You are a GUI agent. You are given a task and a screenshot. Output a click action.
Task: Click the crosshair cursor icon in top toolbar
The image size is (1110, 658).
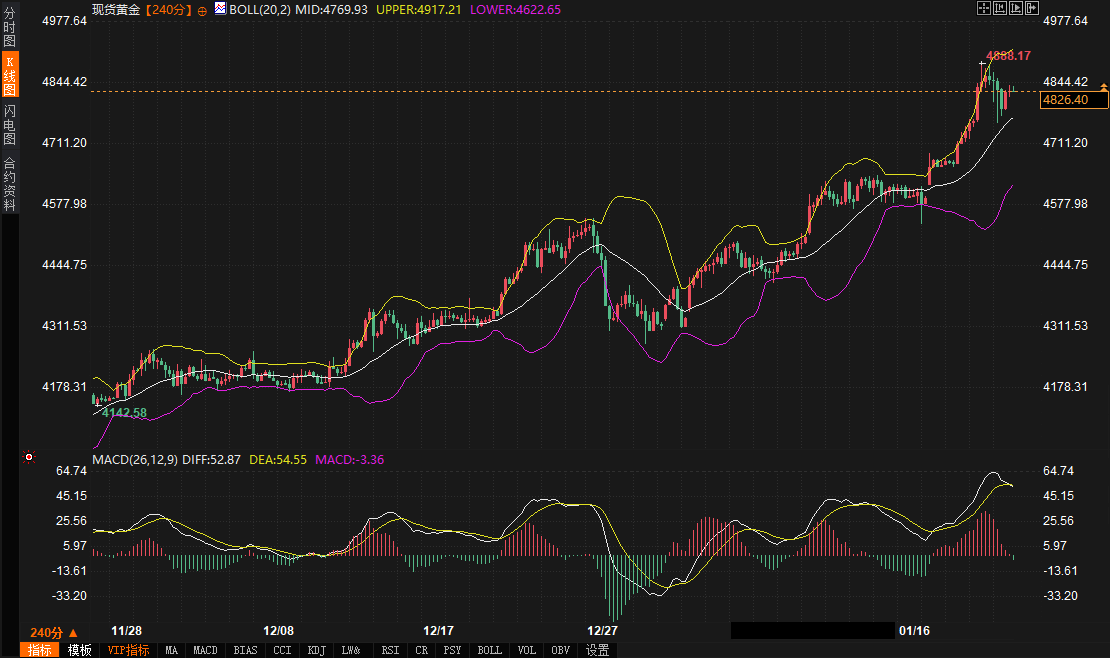click(x=983, y=8)
